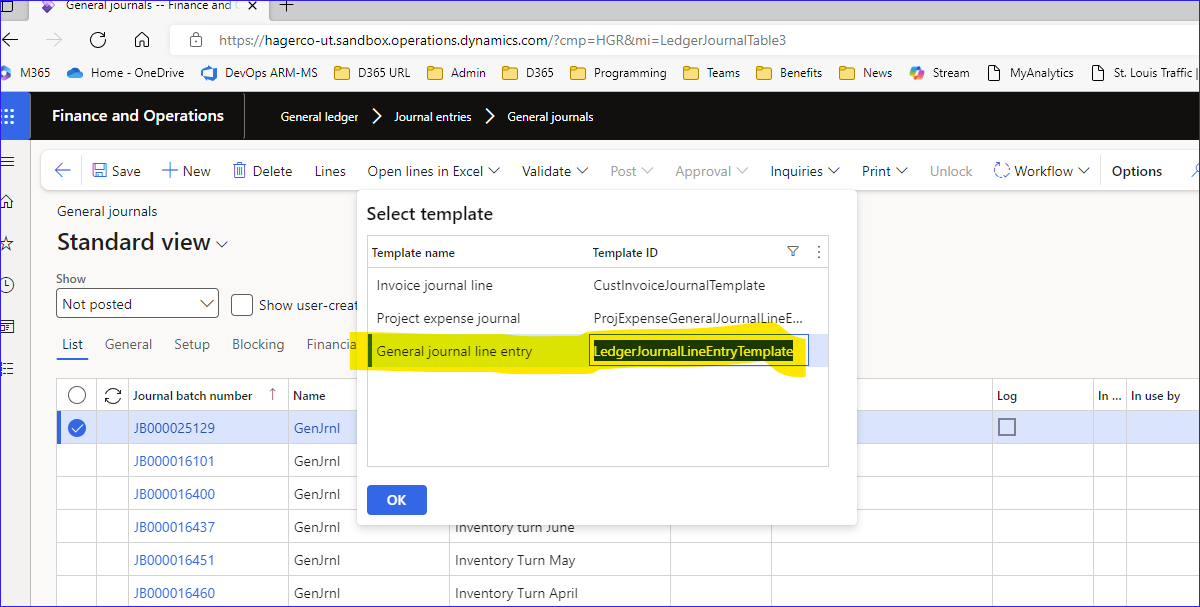1200x607 pixels.
Task: Delete the selected journal
Action: 262,171
